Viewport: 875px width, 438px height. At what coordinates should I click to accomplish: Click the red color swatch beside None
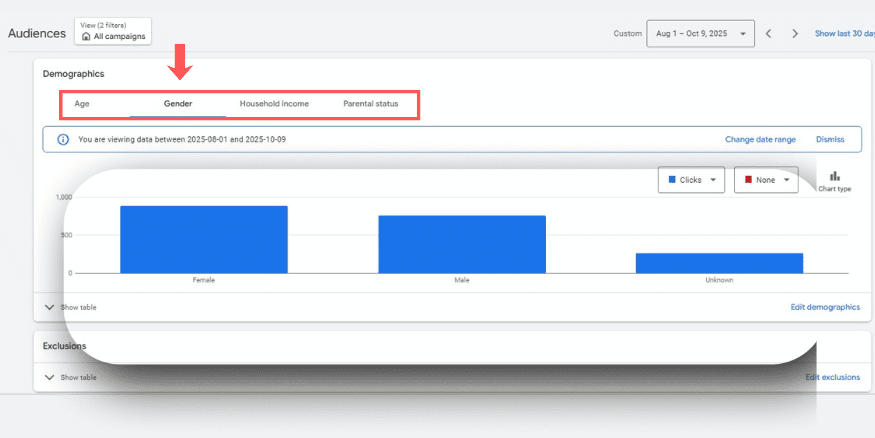click(747, 180)
